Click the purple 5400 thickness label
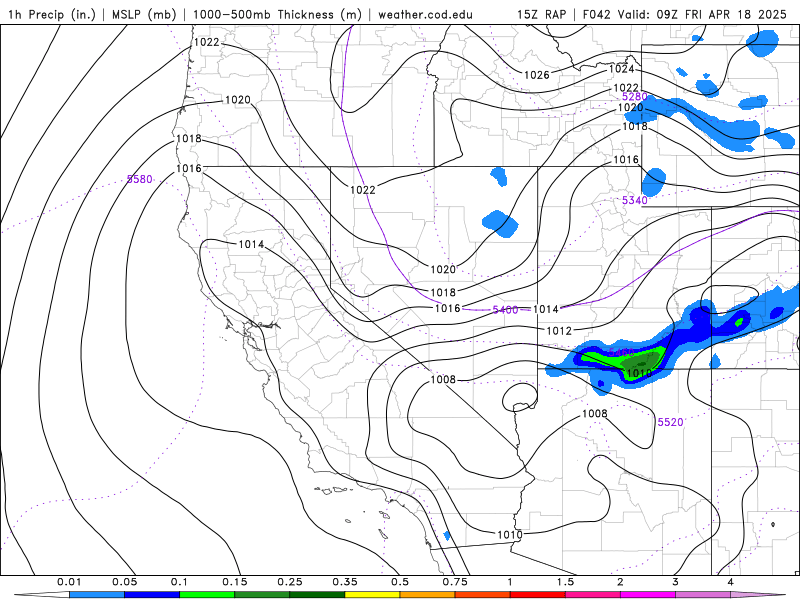The image size is (800, 600). coord(505,310)
